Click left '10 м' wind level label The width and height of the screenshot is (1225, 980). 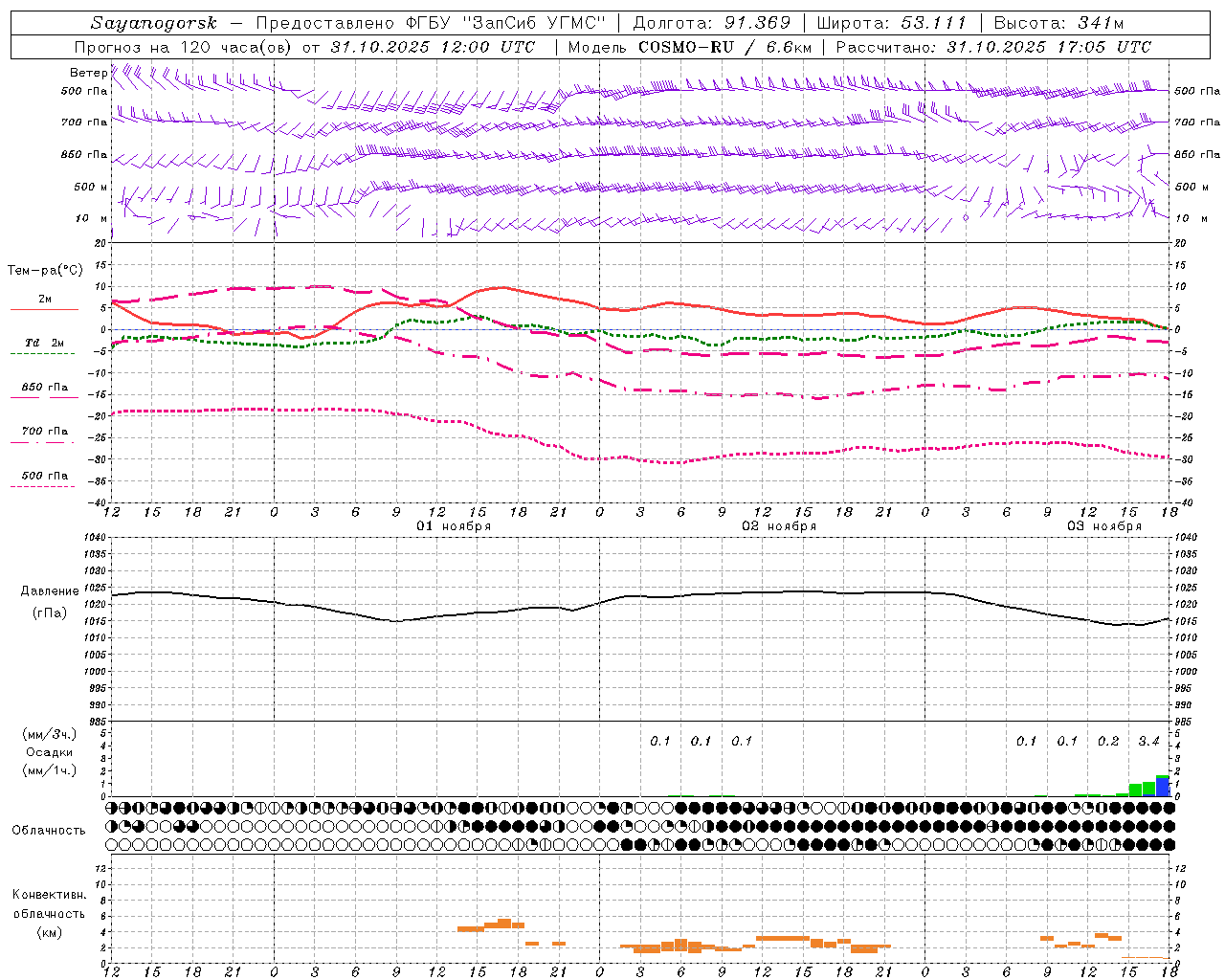pyautogui.click(x=92, y=218)
